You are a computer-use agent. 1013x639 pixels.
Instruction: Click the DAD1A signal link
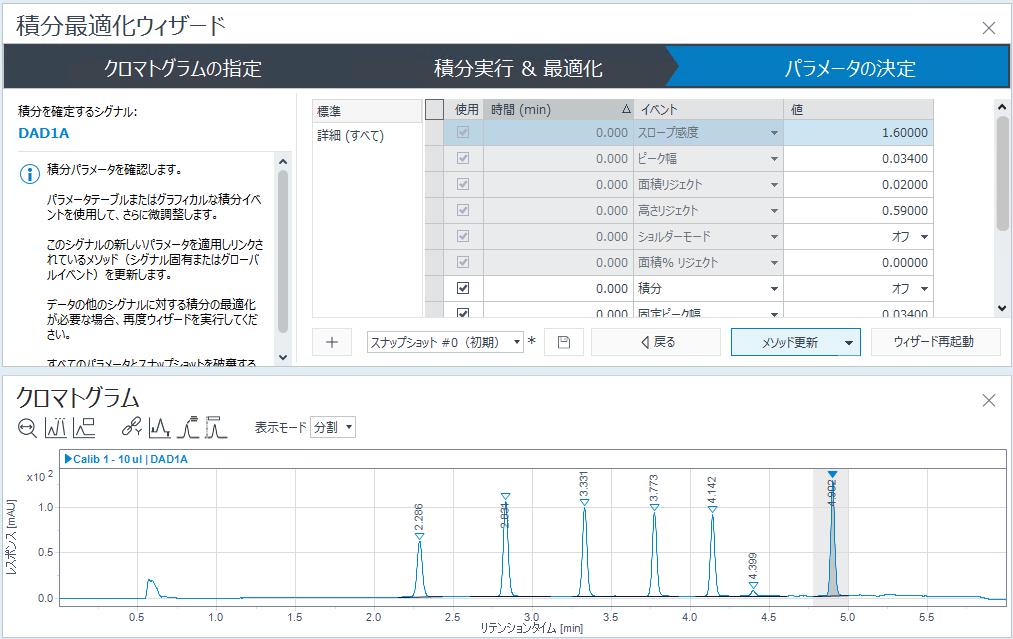[x=43, y=133]
